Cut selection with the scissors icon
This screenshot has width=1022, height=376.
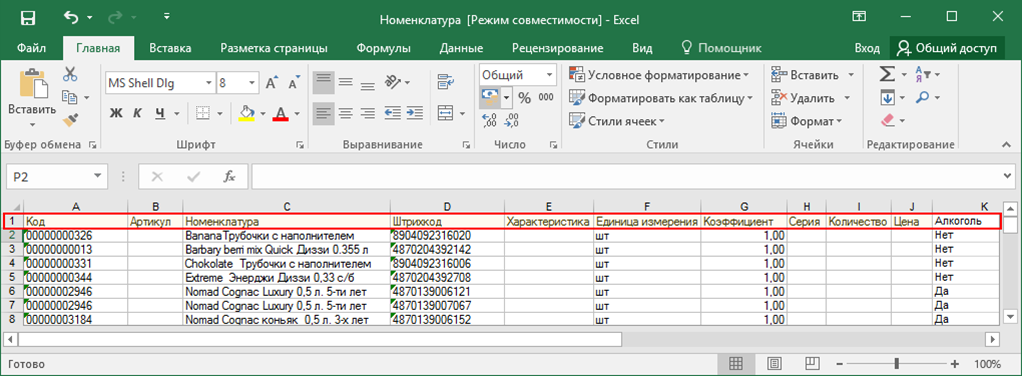click(x=70, y=74)
